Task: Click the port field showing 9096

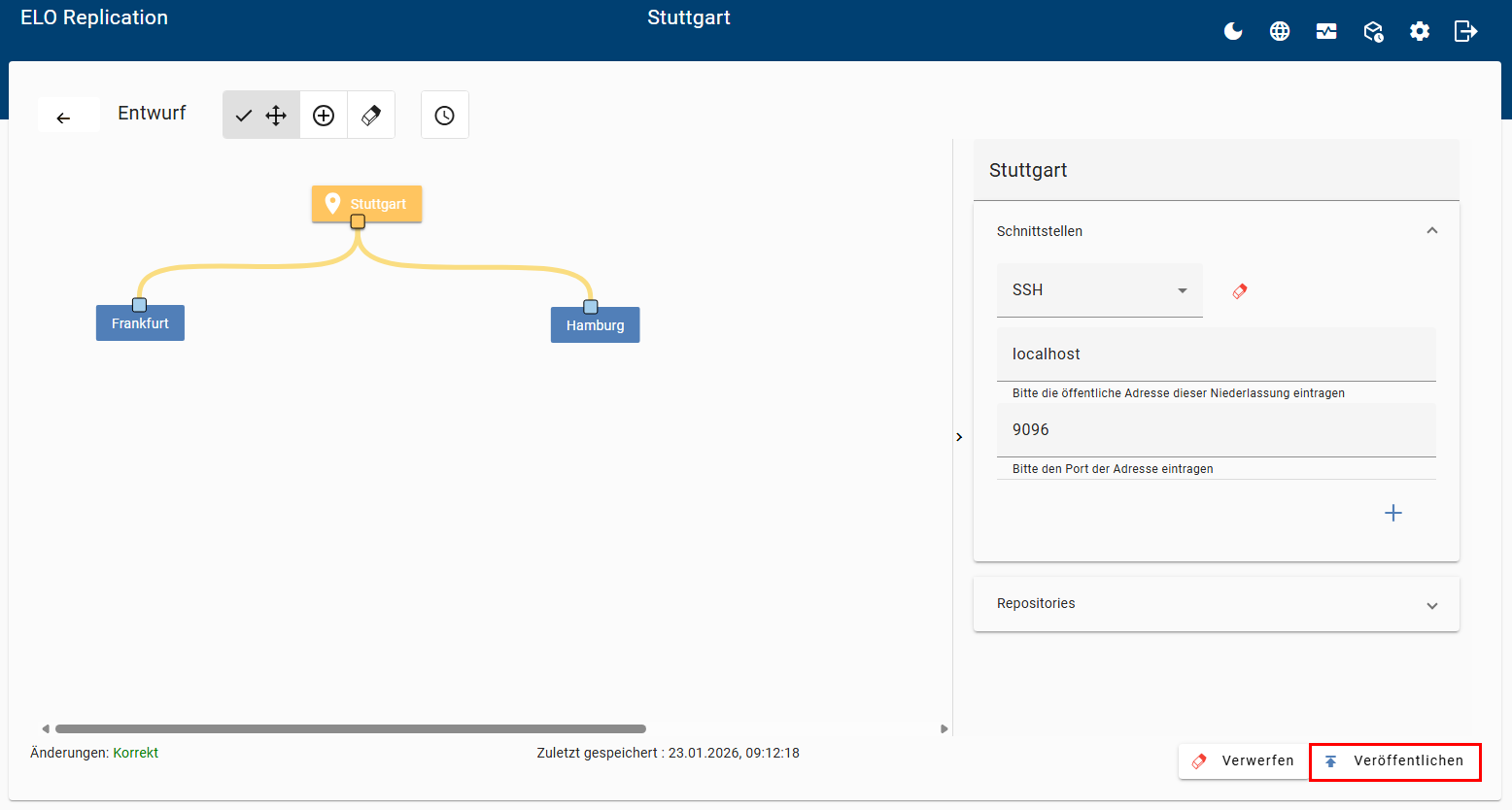Action: (x=1217, y=430)
